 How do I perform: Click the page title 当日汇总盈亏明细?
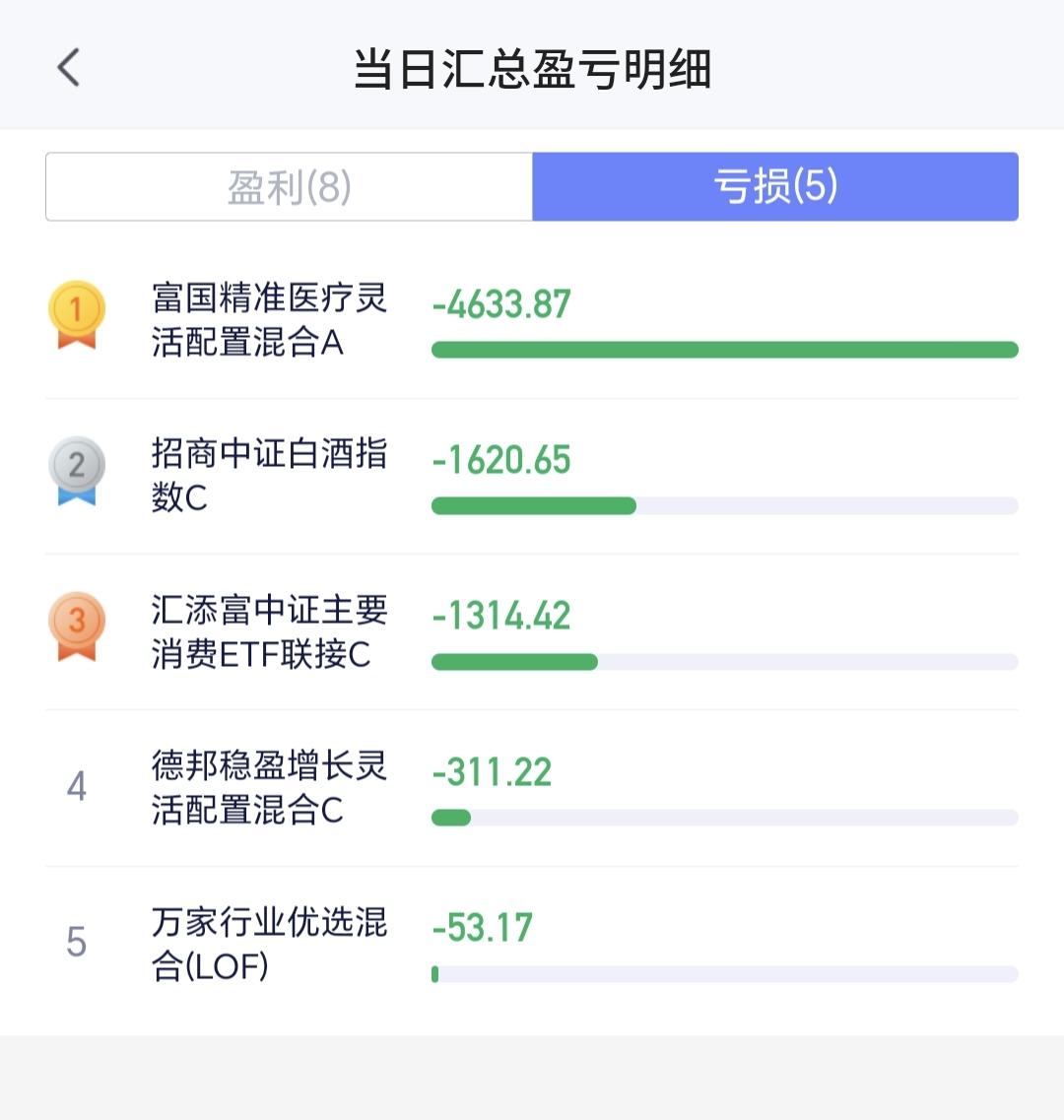tap(532, 69)
